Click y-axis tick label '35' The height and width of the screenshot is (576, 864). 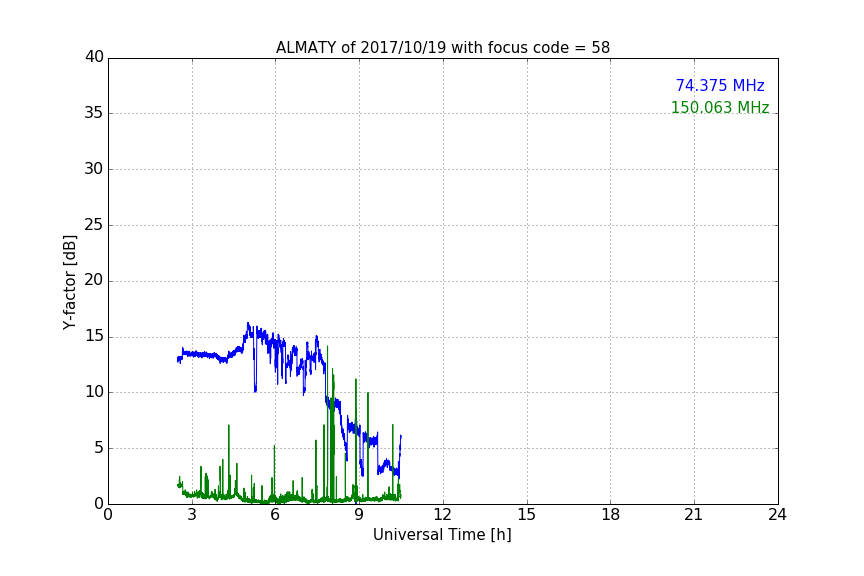click(94, 113)
